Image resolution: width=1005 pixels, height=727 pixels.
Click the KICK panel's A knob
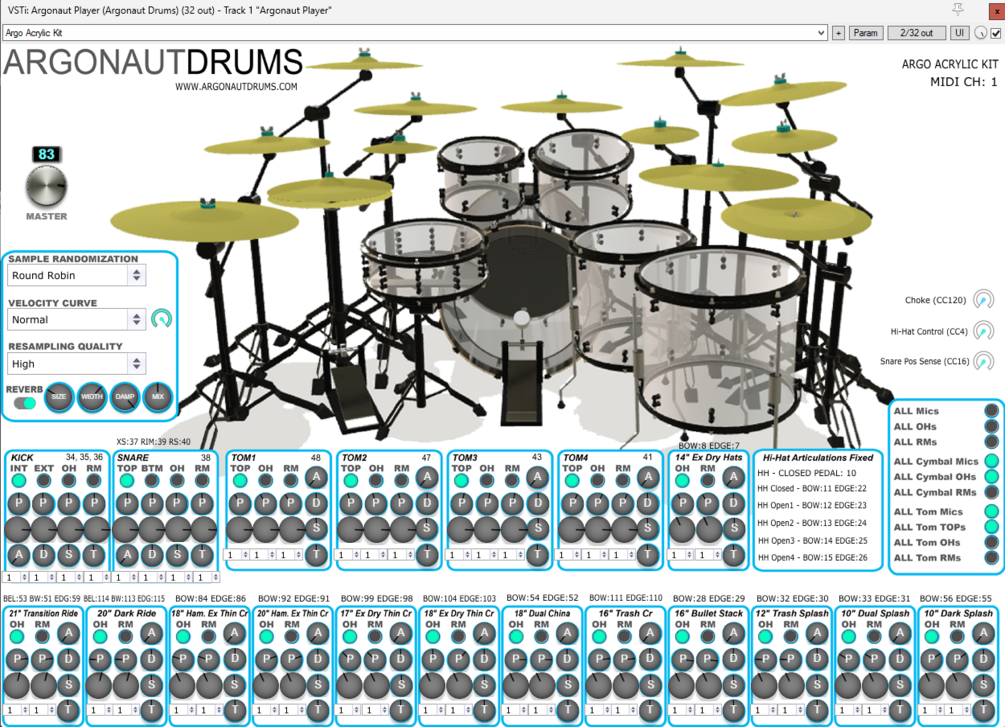point(19,555)
